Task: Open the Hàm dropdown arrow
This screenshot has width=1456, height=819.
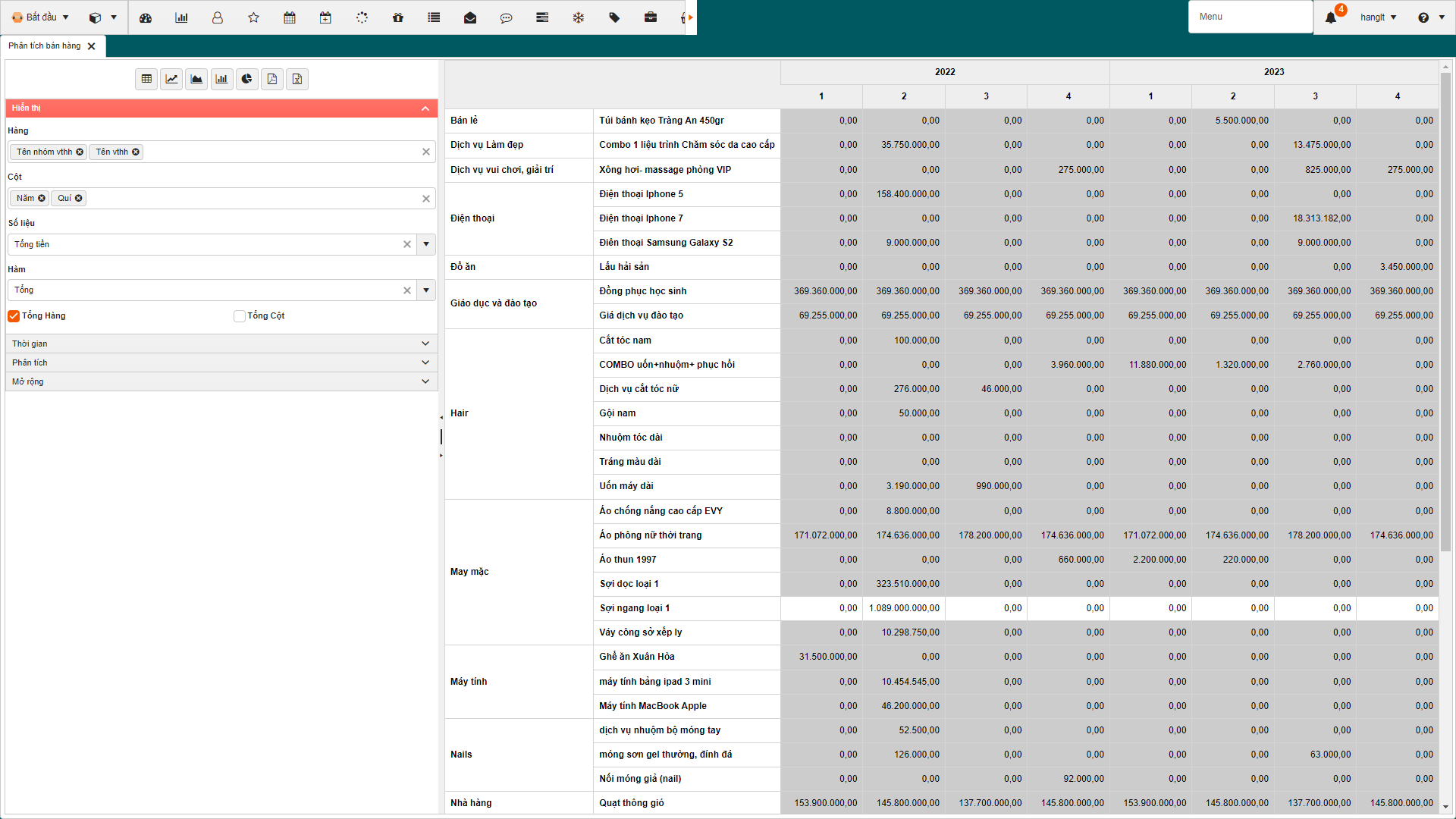Action: 426,290
